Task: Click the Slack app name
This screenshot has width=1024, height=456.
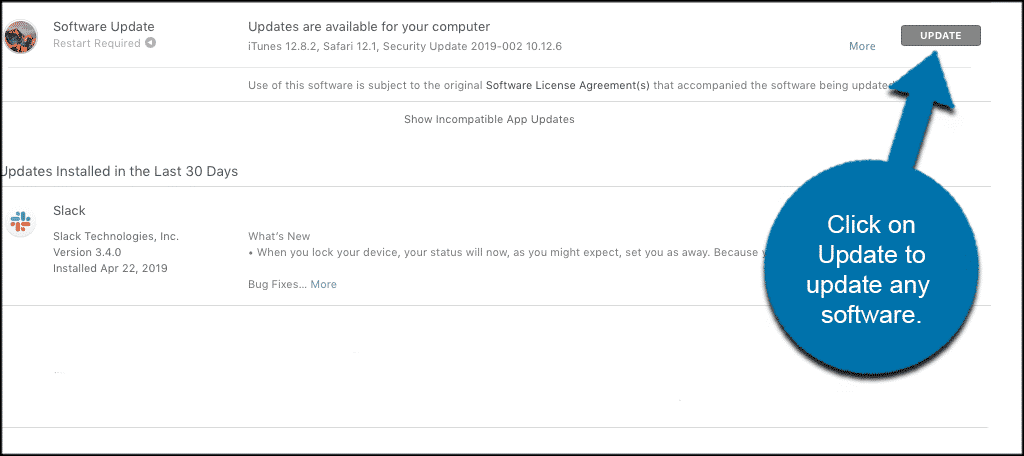Action: click(69, 211)
